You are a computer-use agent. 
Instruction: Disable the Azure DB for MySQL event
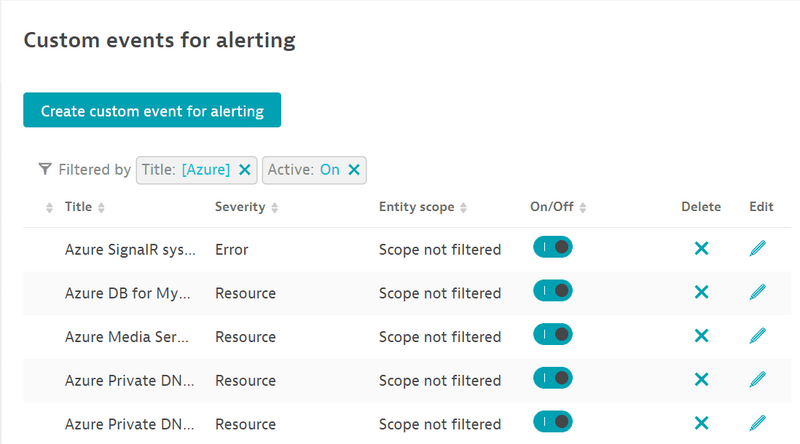click(x=553, y=291)
